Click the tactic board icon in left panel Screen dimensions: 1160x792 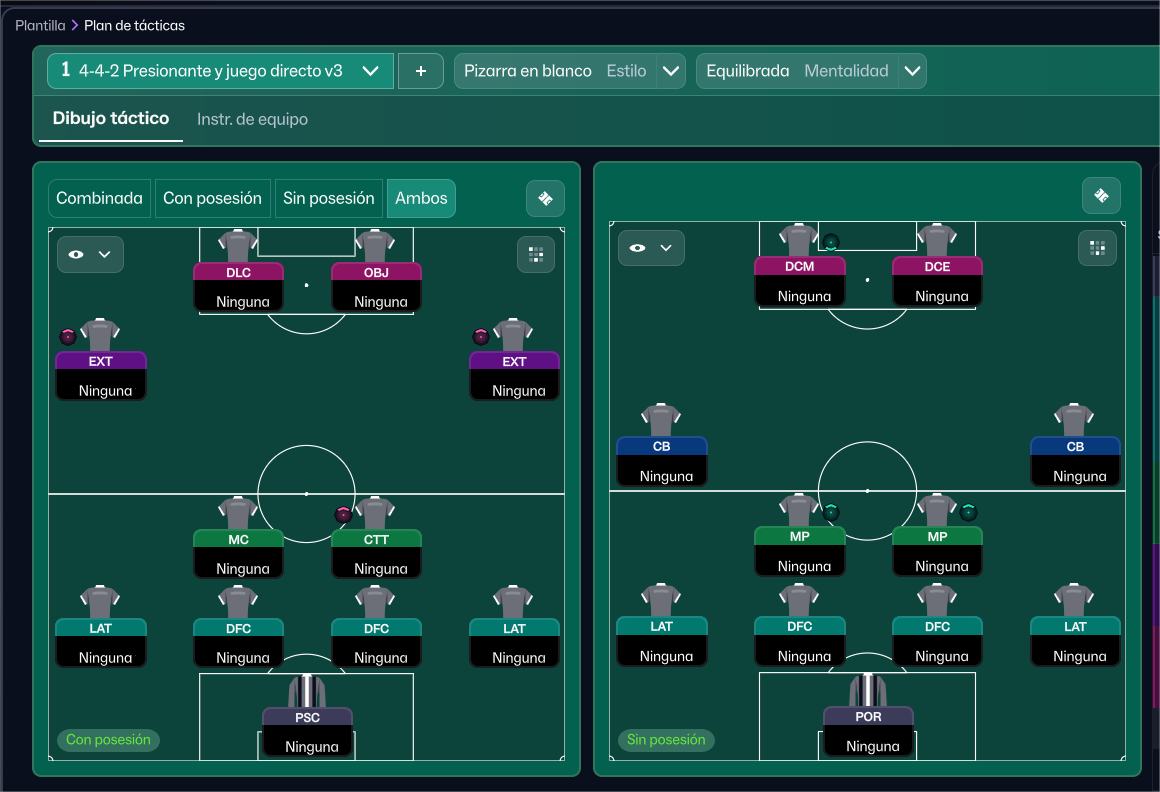point(545,198)
